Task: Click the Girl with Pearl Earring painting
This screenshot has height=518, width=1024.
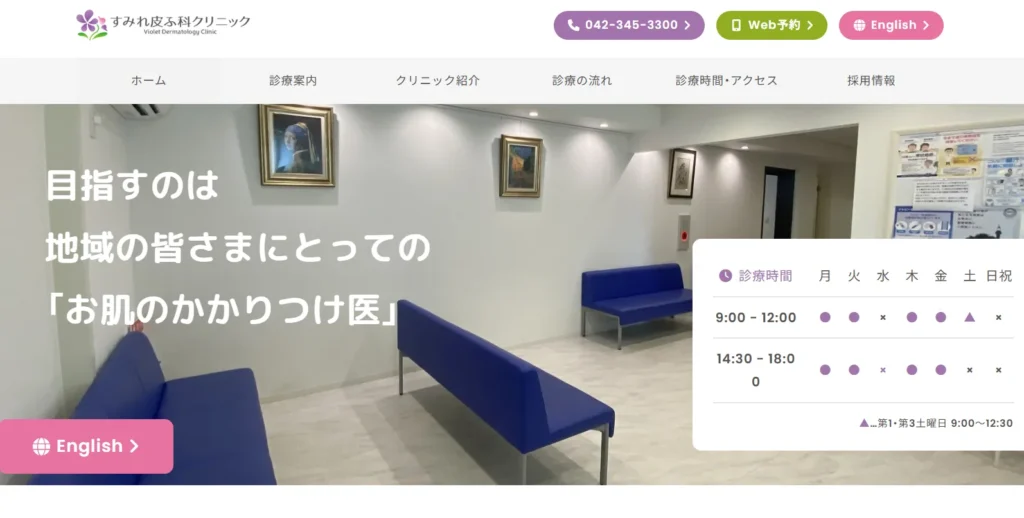Action: 296,145
